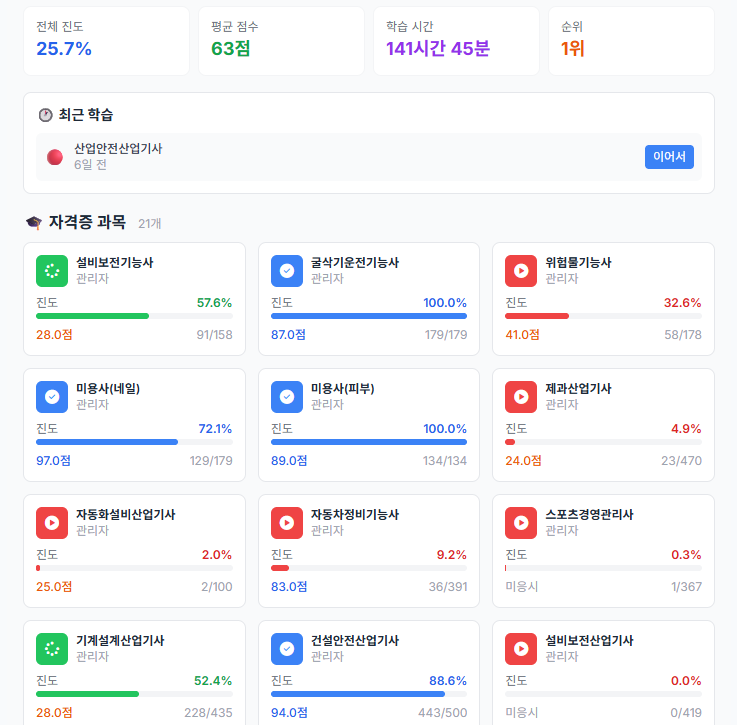Click the 179/179 count text

click(x=446, y=335)
